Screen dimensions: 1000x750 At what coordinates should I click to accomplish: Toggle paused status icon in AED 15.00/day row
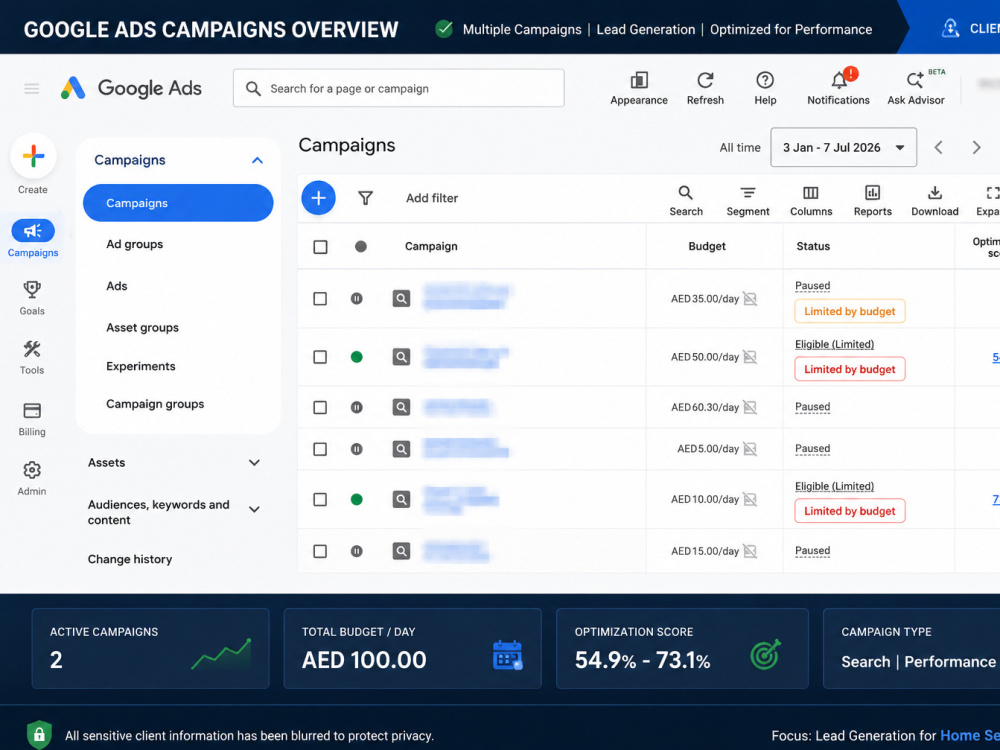point(357,551)
